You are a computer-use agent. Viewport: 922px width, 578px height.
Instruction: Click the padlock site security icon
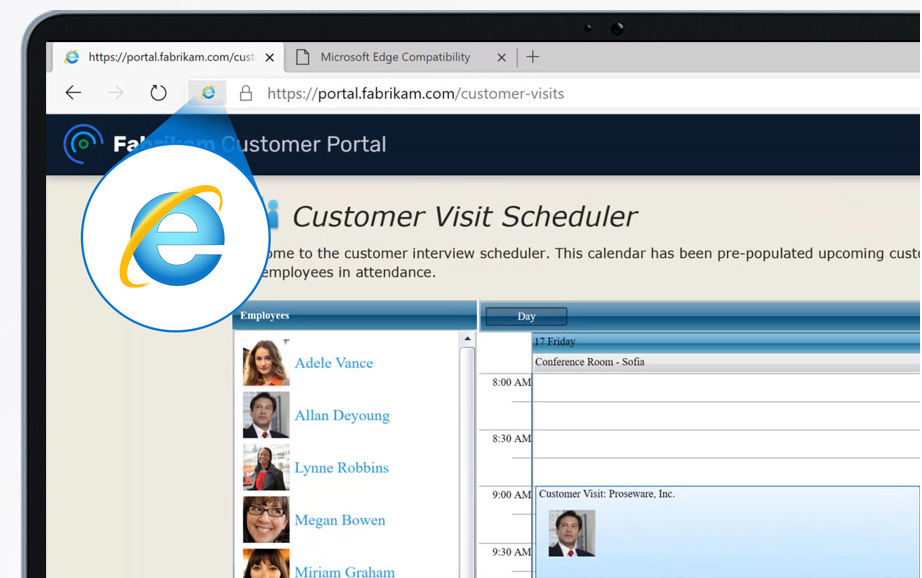[x=246, y=93]
